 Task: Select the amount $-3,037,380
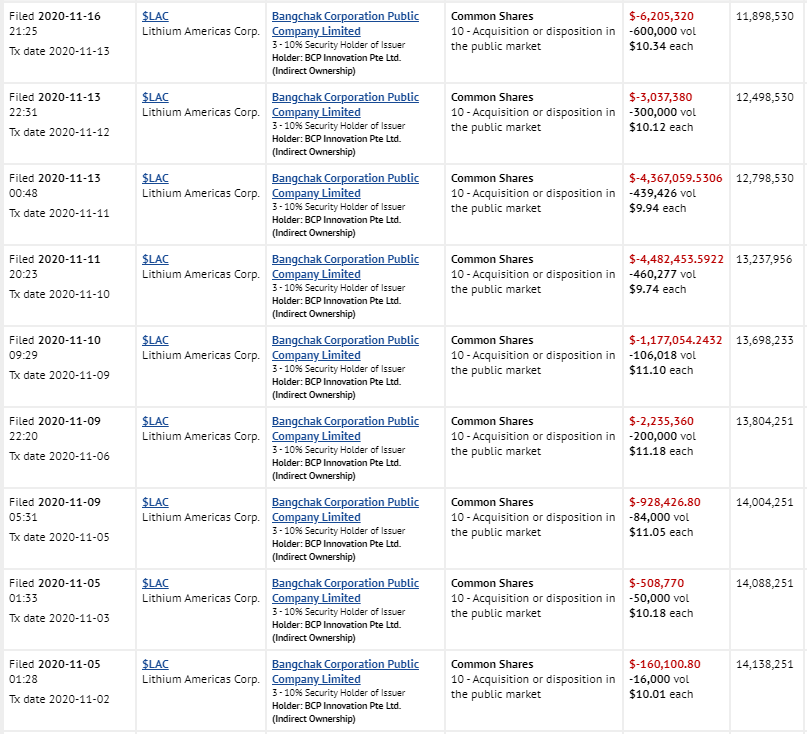click(x=661, y=97)
